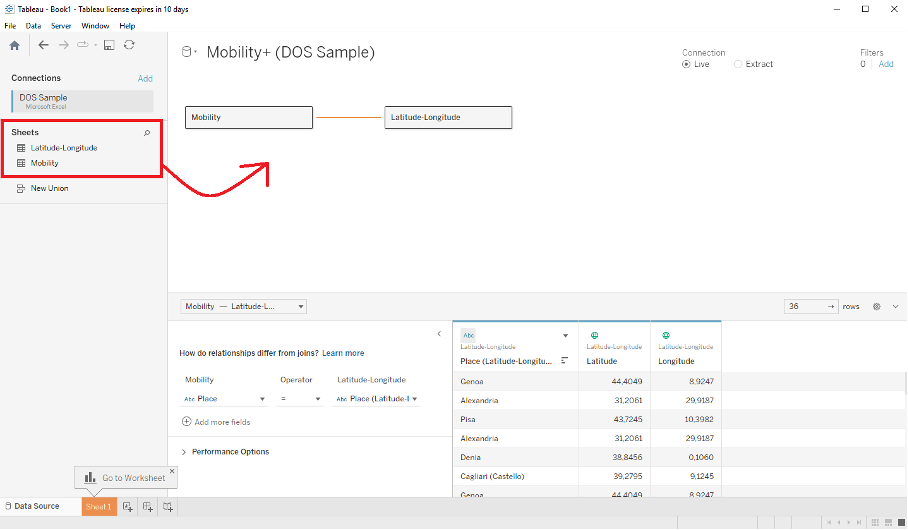This screenshot has width=908, height=530.
Task: Open the toolbar redo options dropdown arrow
Action: [x=96, y=45]
